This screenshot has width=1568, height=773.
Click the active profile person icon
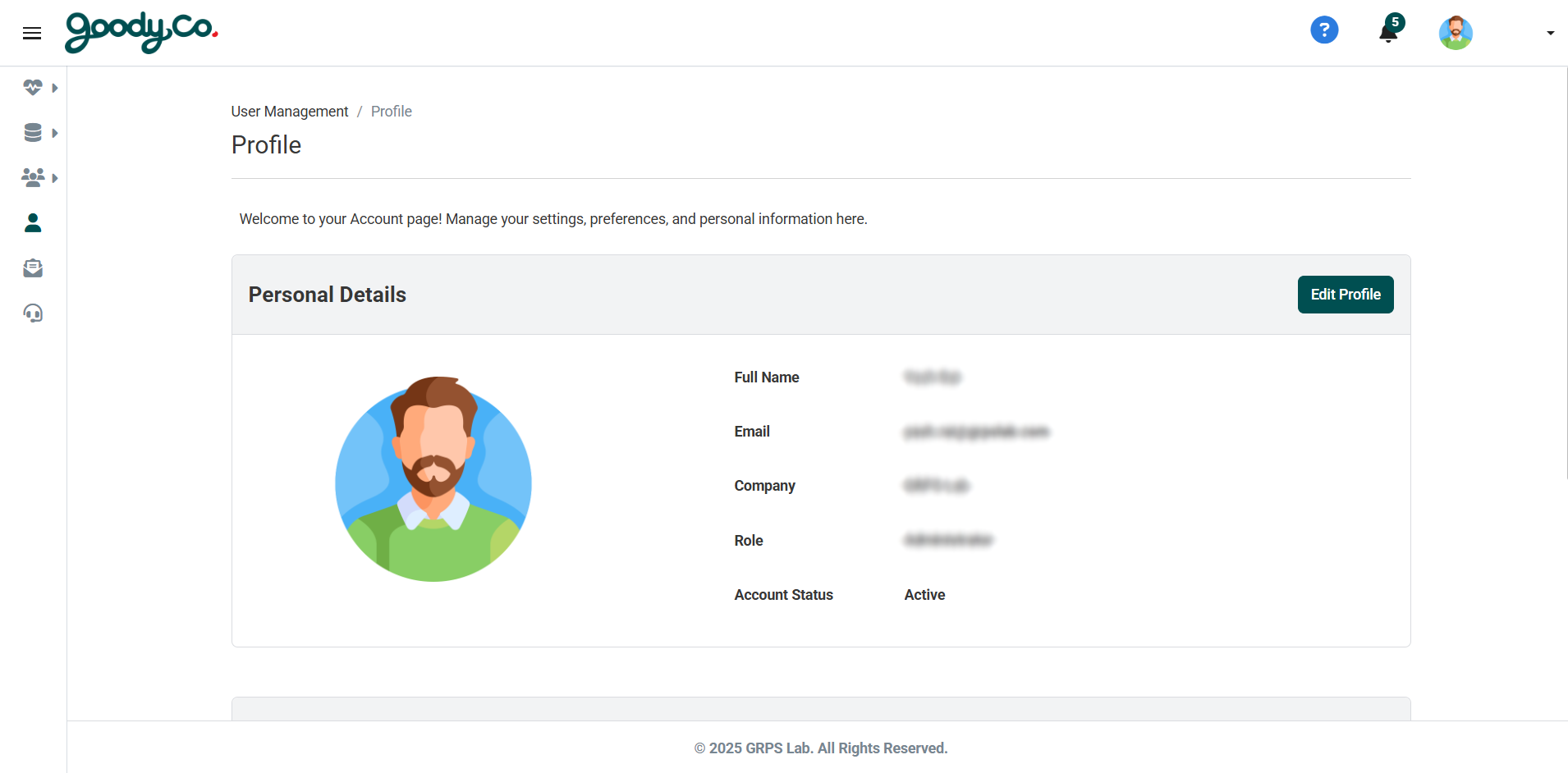[32, 222]
